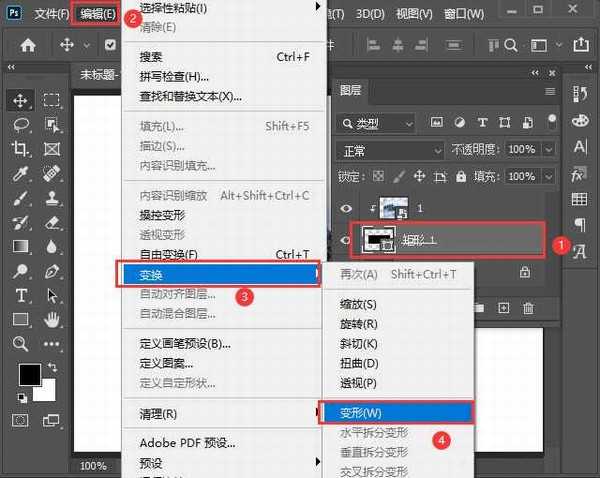Delete layer using trash icon
The image size is (600, 478).
point(528,308)
